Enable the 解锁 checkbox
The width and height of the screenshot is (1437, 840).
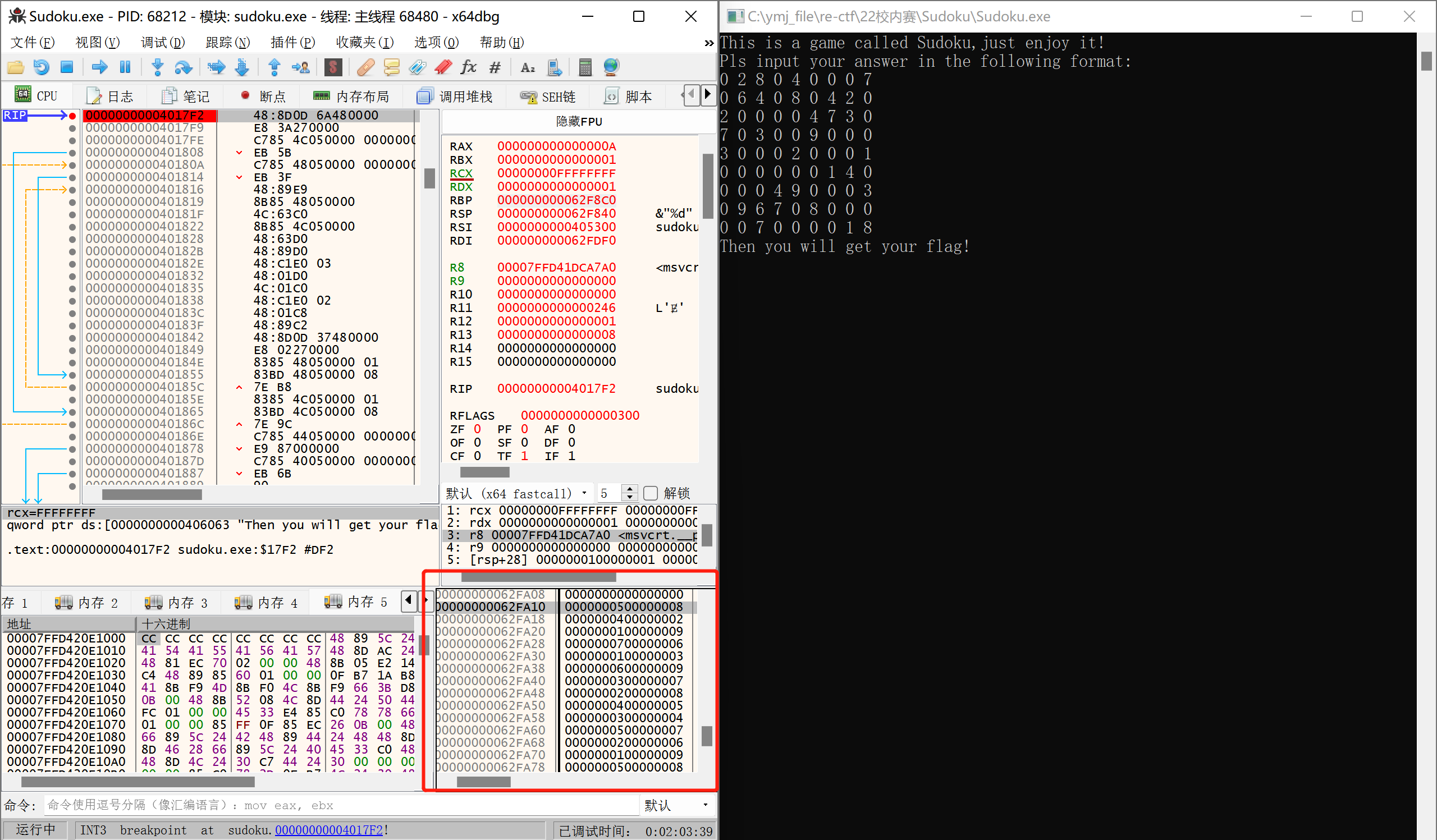tap(650, 493)
